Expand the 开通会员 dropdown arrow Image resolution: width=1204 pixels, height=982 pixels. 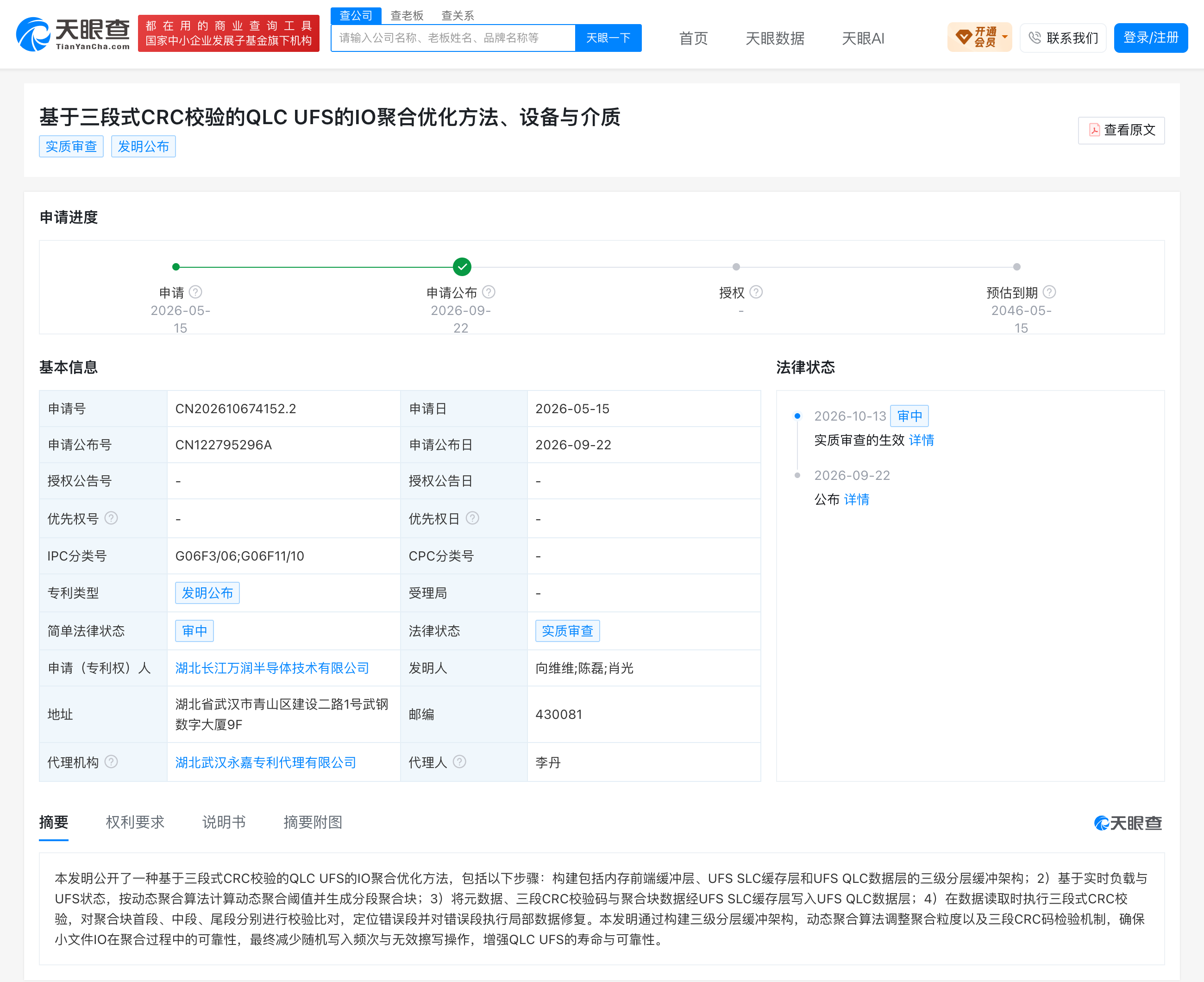click(1005, 38)
